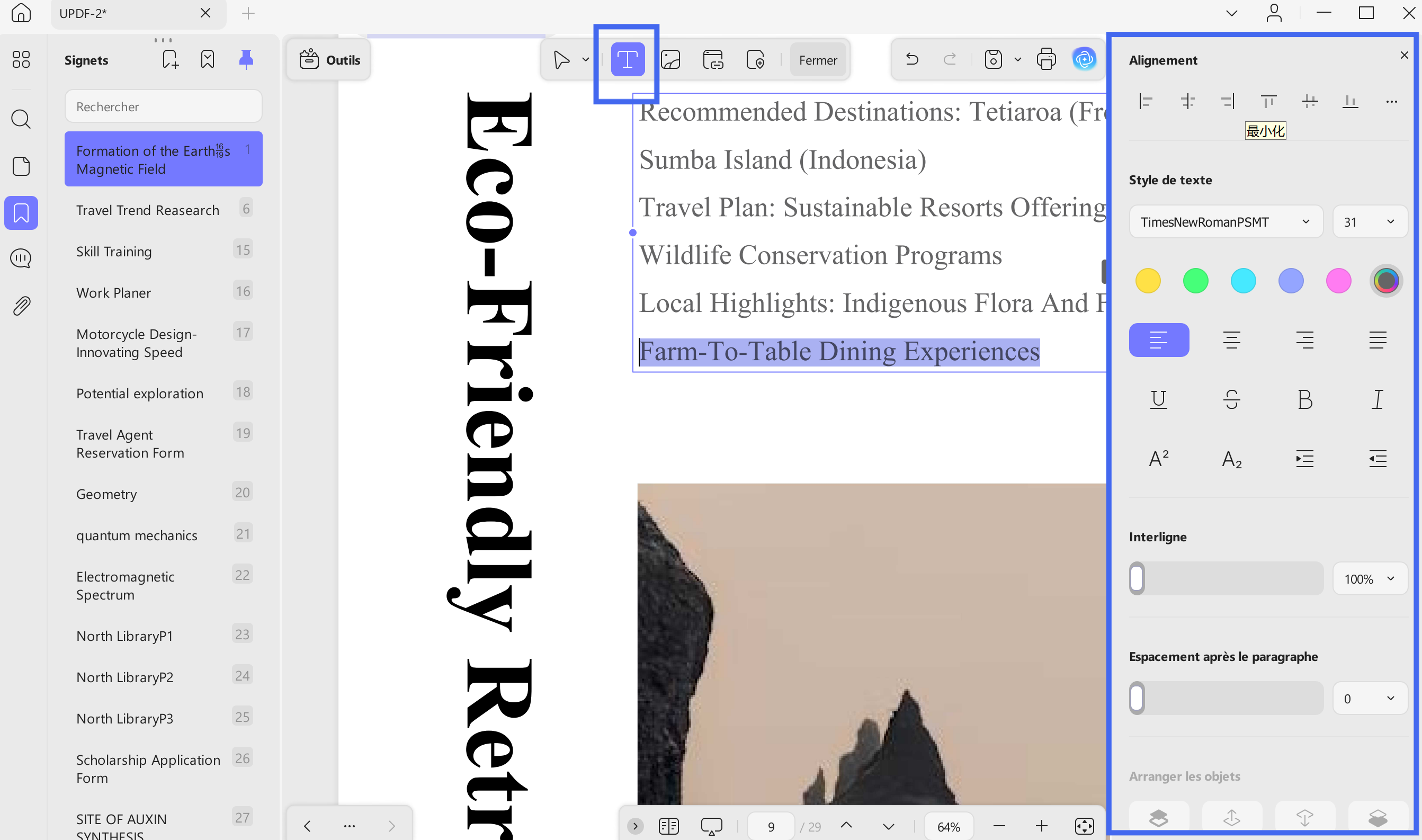The height and width of the screenshot is (840, 1422).
Task: Choose the green text color
Action: tap(1195, 281)
